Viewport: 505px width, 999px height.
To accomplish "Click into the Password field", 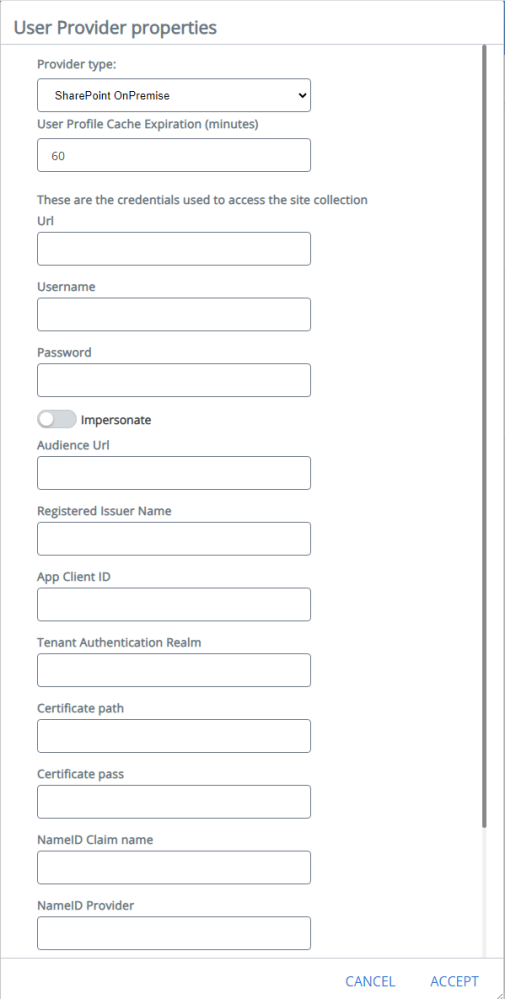I will tap(174, 380).
